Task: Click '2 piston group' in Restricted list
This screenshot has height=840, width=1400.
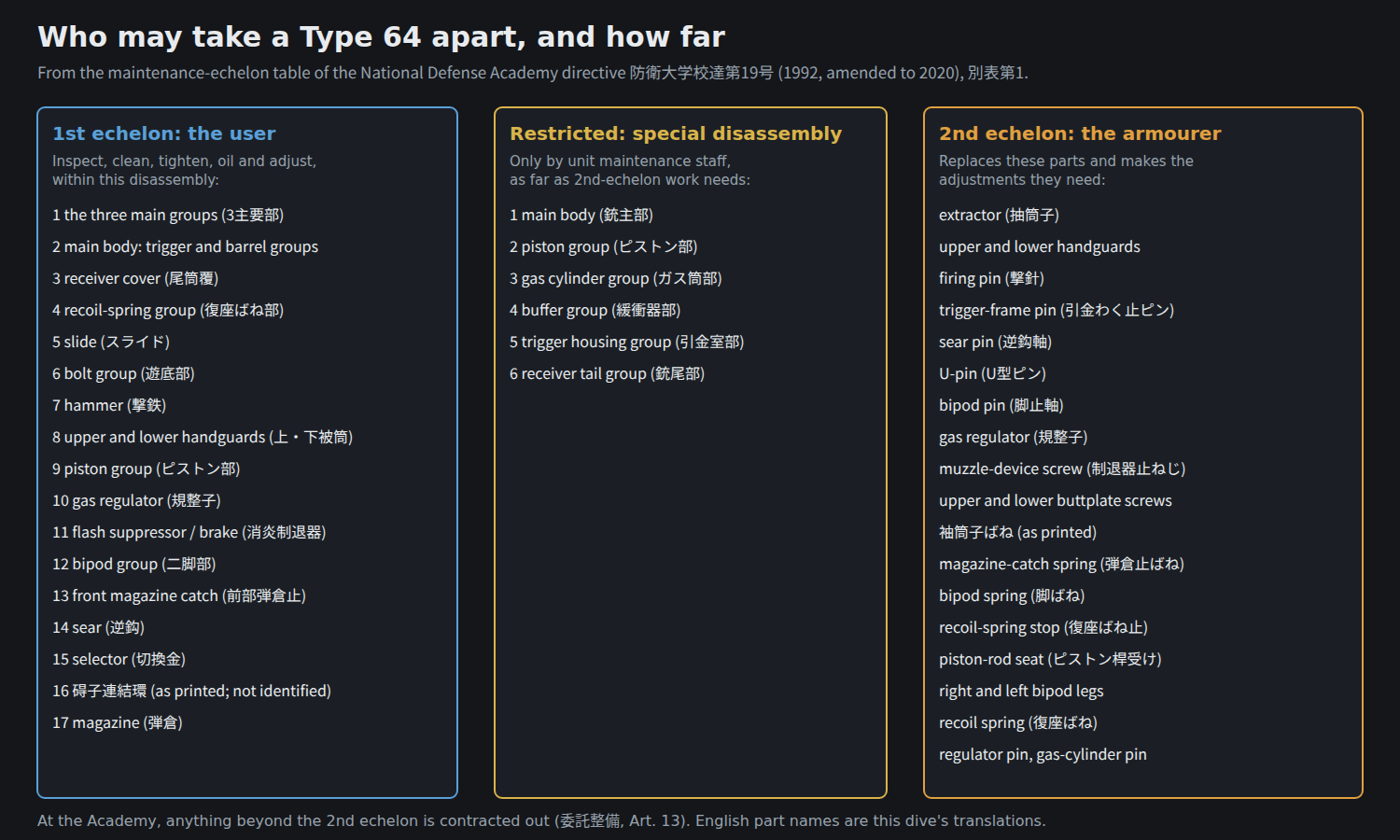Action: [x=604, y=246]
